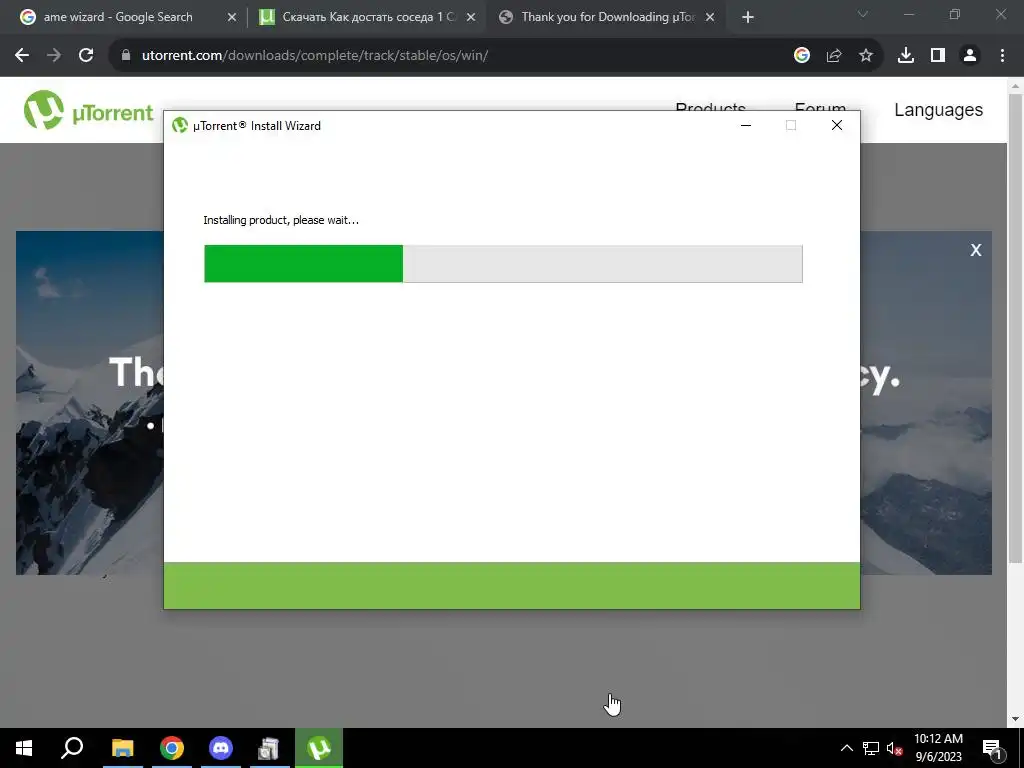The image size is (1024, 768).
Task: Click the browser page vertical scrollbar
Action: (1015, 327)
